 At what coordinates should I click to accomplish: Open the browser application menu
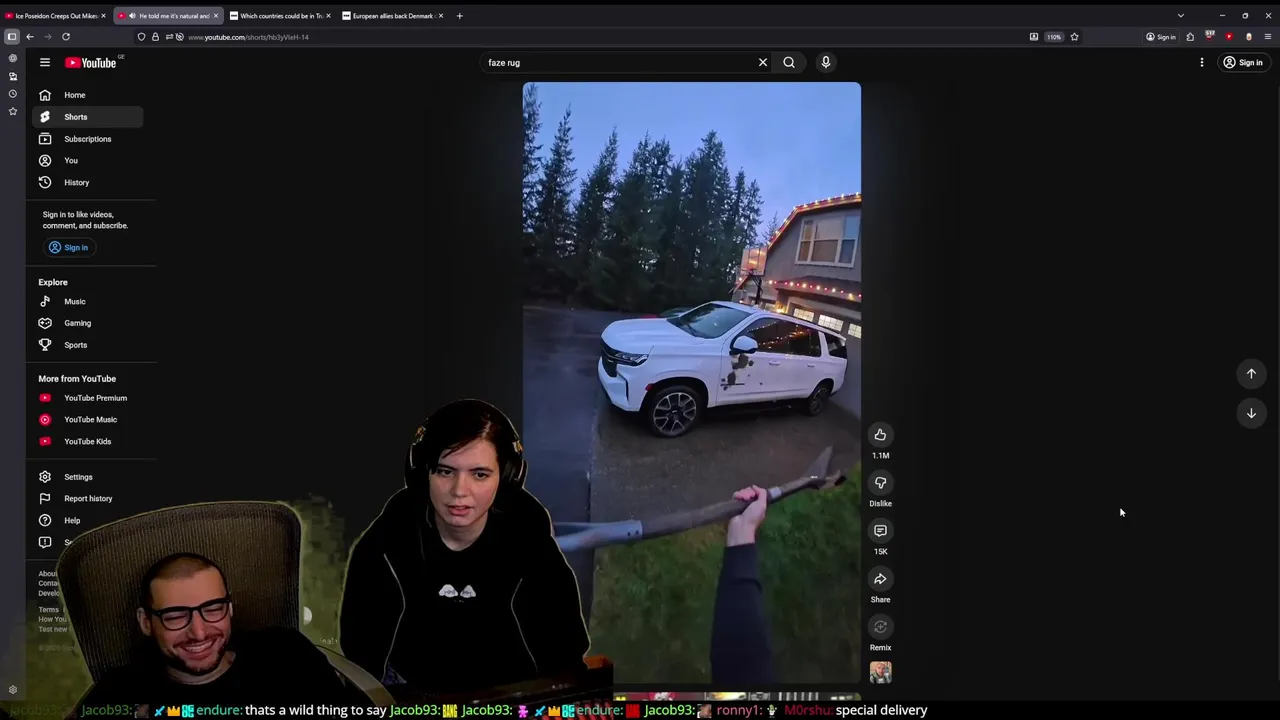coord(1268,37)
